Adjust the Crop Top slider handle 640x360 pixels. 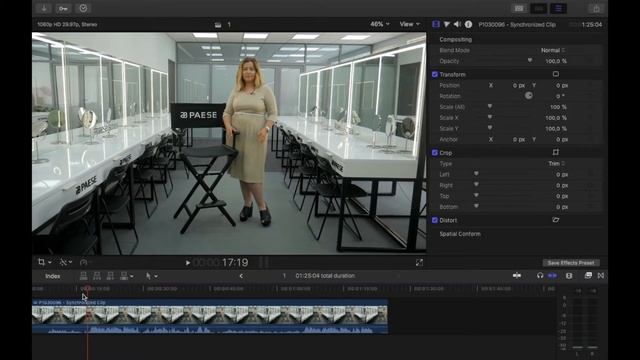[476, 196]
